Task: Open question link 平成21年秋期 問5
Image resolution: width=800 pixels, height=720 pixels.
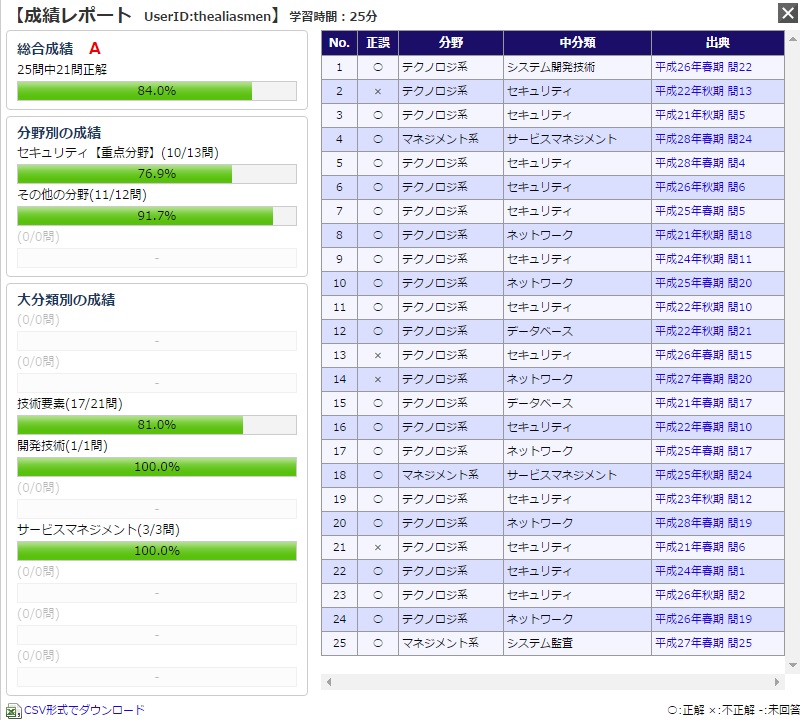Action: click(x=700, y=115)
